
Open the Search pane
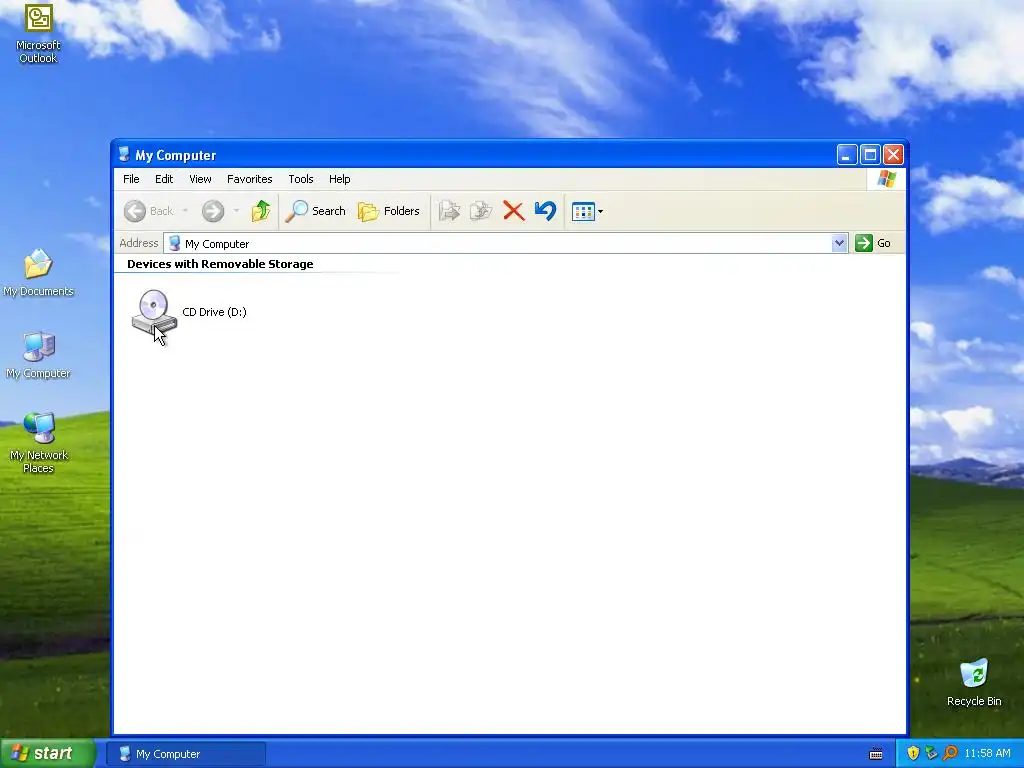pos(315,211)
